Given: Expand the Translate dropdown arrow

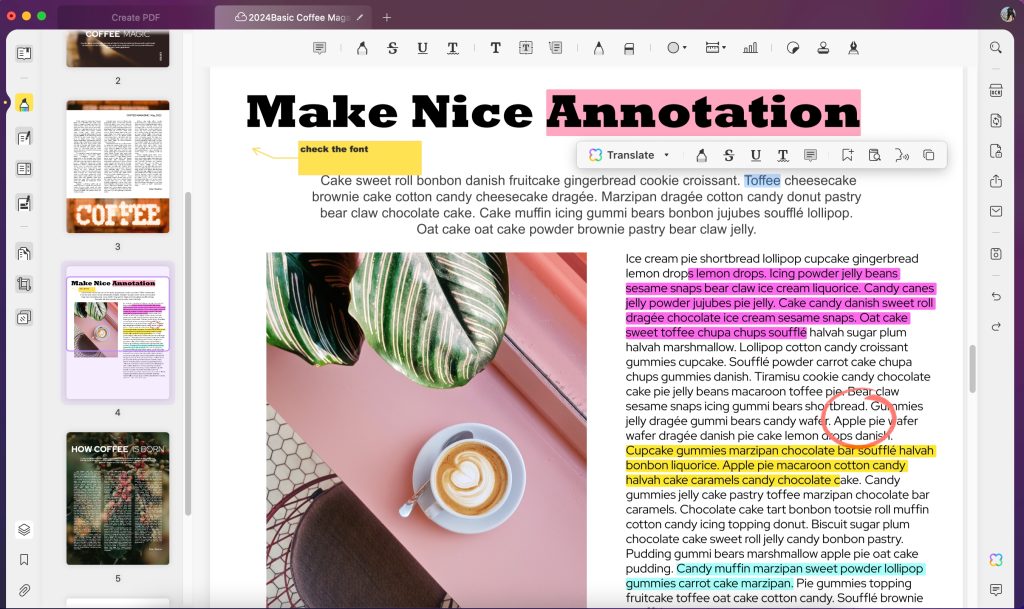Looking at the screenshot, I should click(667, 155).
